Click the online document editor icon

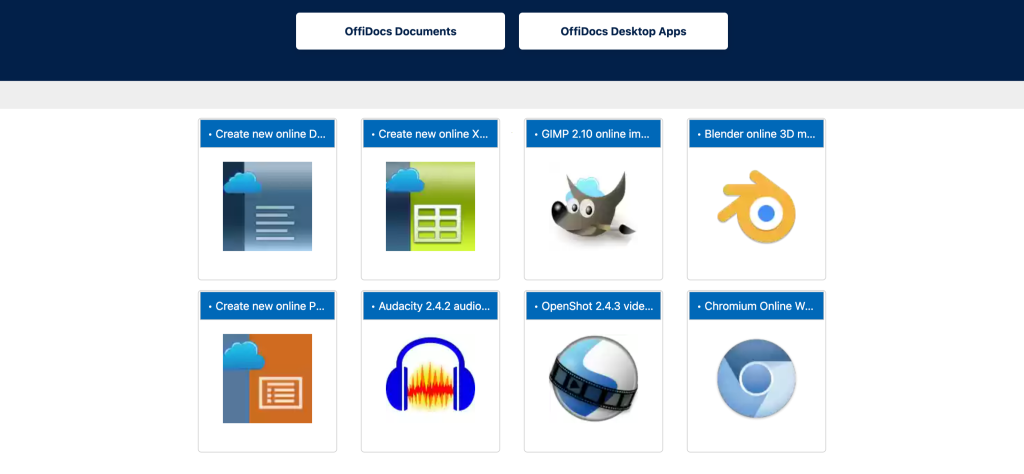pos(267,206)
